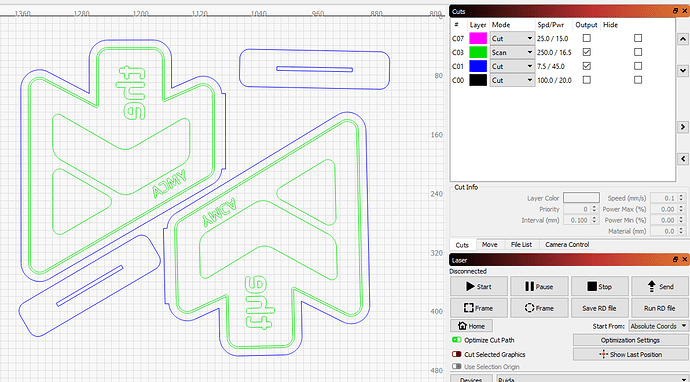Switch to the Move tab
690x382 pixels.
489,245
